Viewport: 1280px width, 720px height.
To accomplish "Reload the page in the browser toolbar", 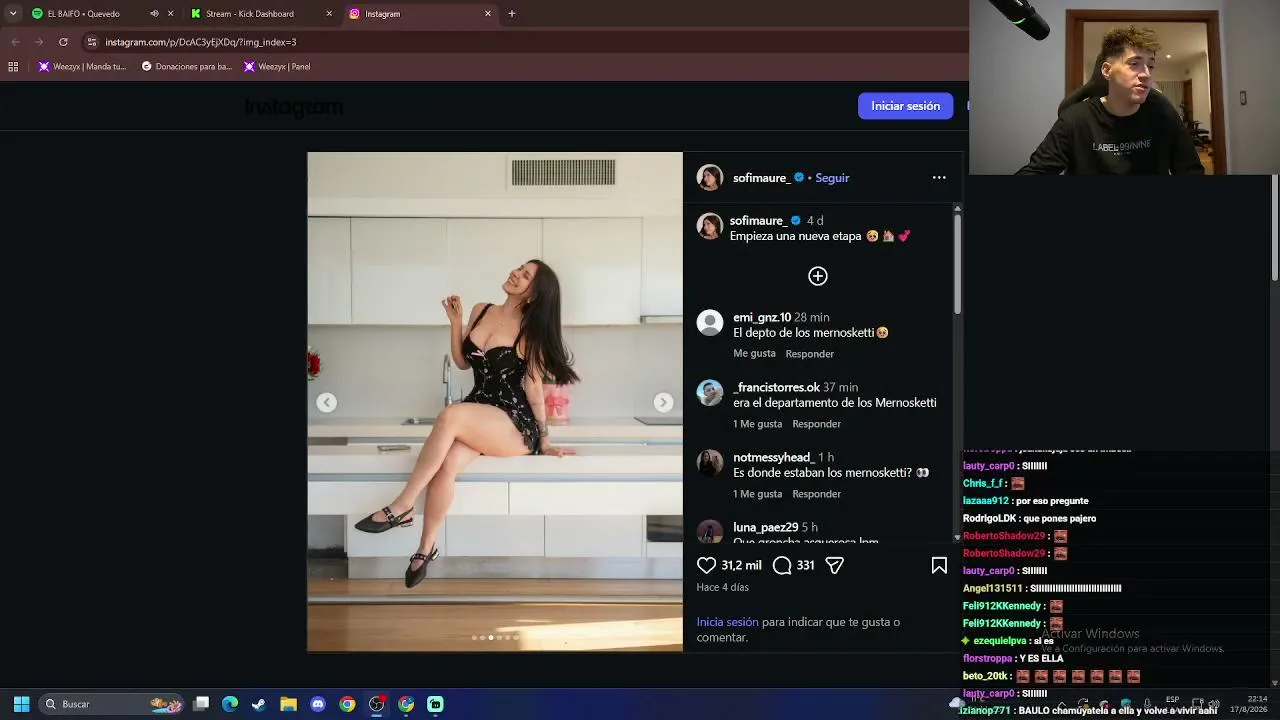I will pos(63,42).
